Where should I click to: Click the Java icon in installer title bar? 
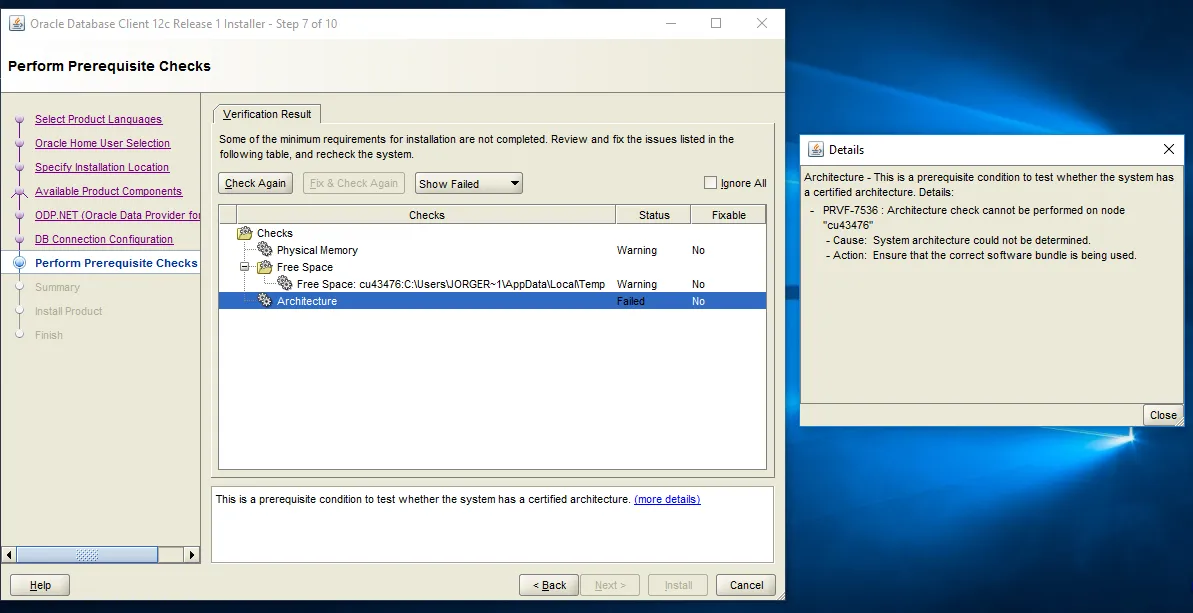pos(17,24)
